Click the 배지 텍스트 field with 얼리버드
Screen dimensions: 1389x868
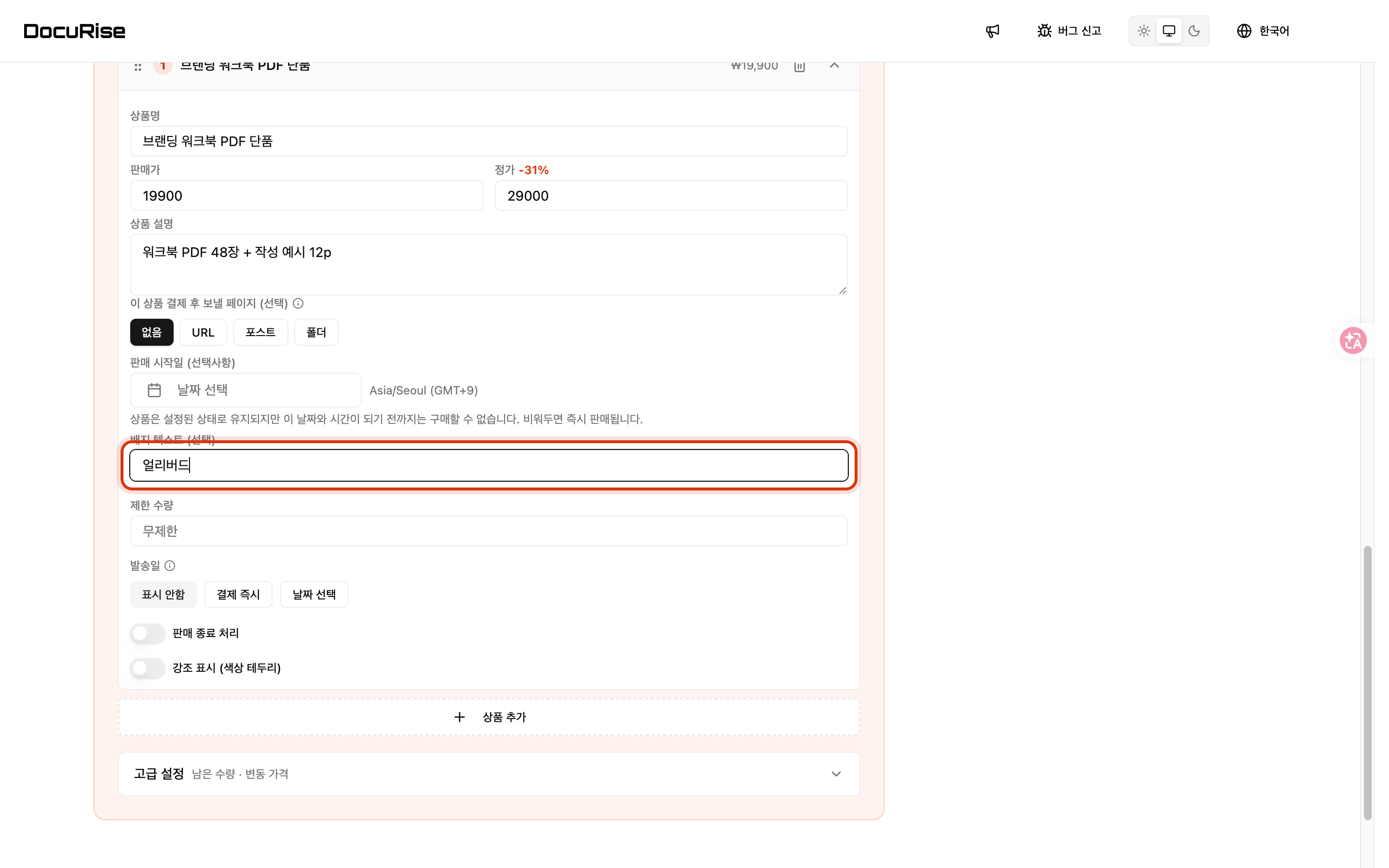tap(489, 465)
